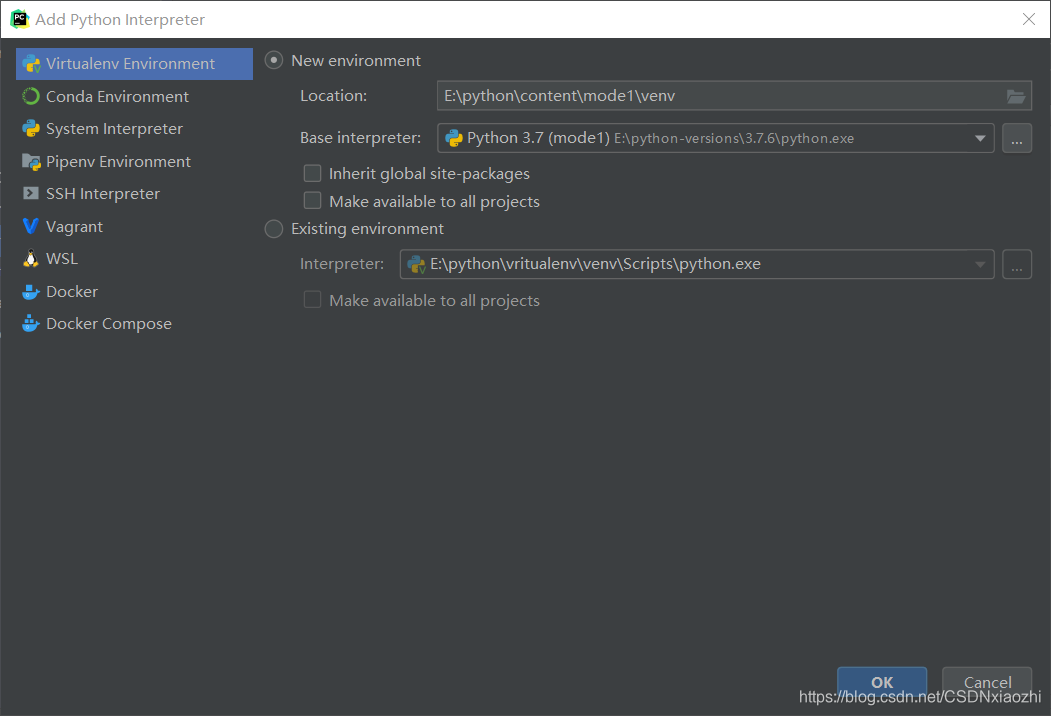Select Docker in the sidebar
Viewport: 1051px width, 716px height.
click(134, 292)
